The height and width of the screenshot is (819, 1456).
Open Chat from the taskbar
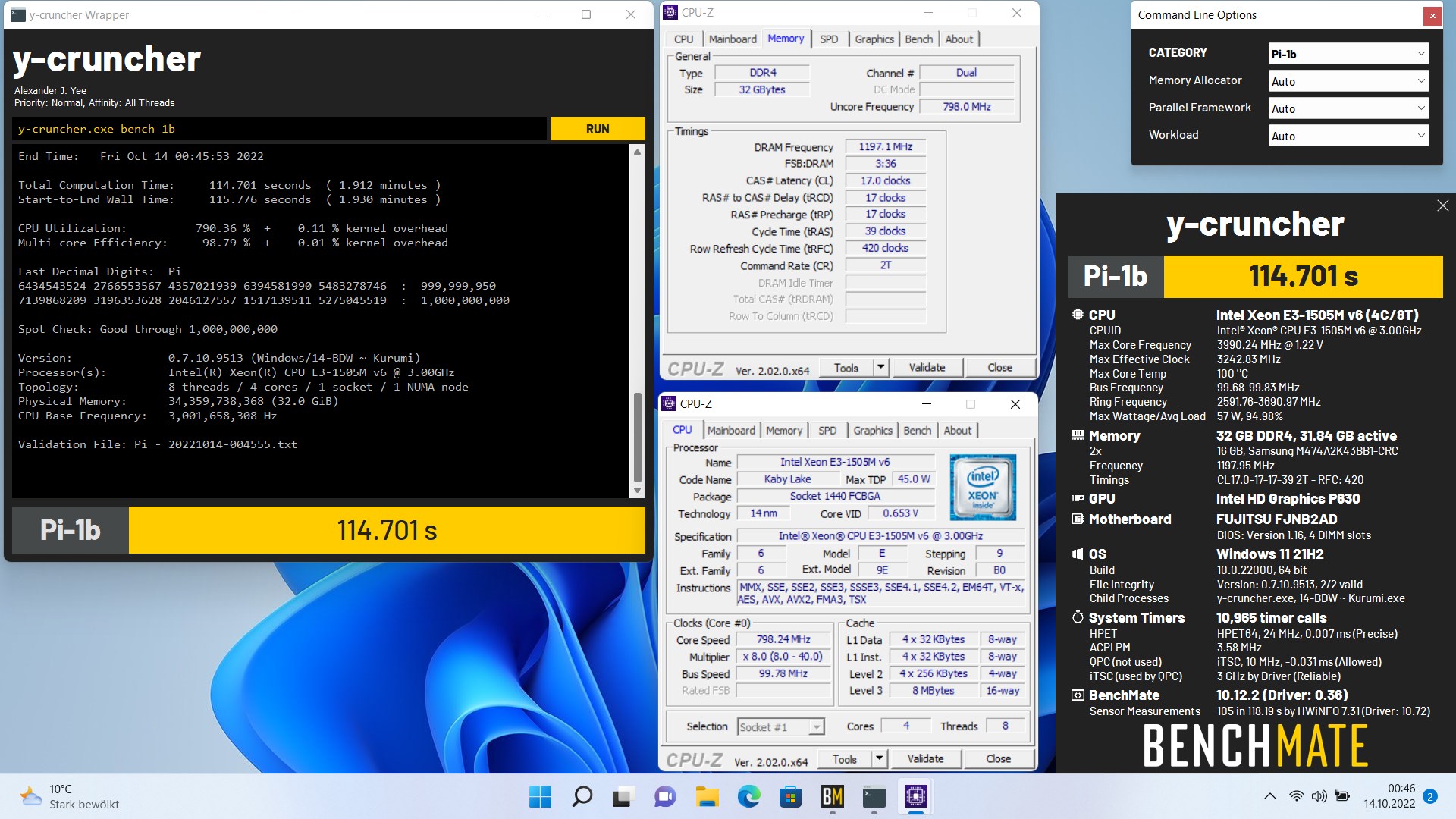665,796
